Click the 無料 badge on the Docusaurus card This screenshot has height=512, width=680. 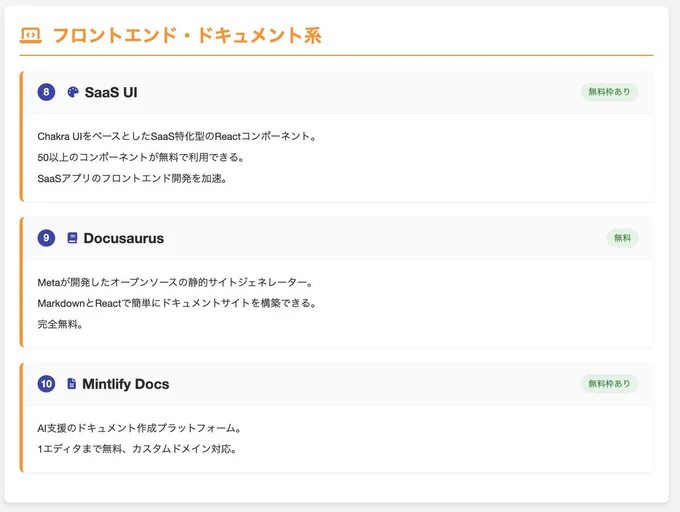coord(622,238)
